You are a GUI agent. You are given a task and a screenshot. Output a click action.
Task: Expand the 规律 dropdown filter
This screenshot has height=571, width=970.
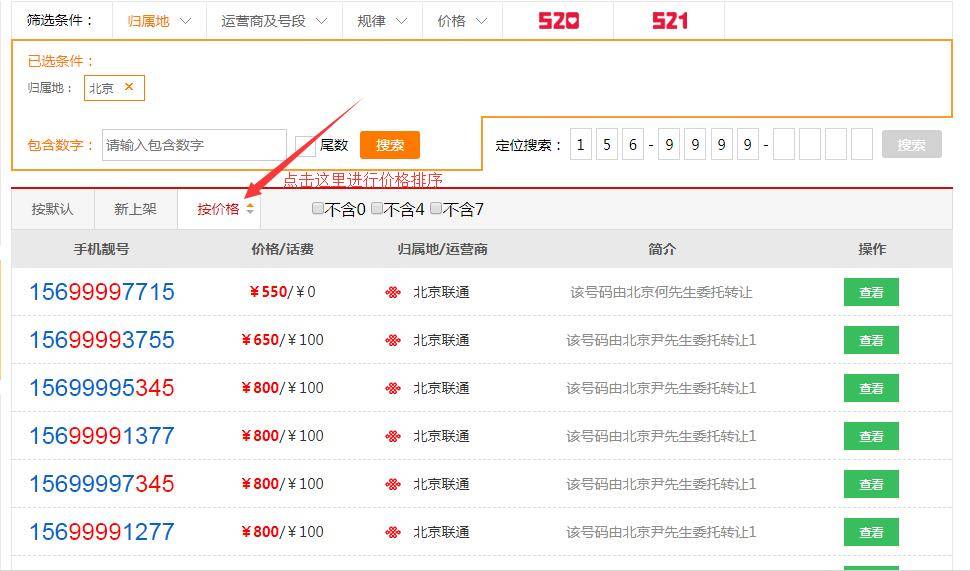pos(382,21)
